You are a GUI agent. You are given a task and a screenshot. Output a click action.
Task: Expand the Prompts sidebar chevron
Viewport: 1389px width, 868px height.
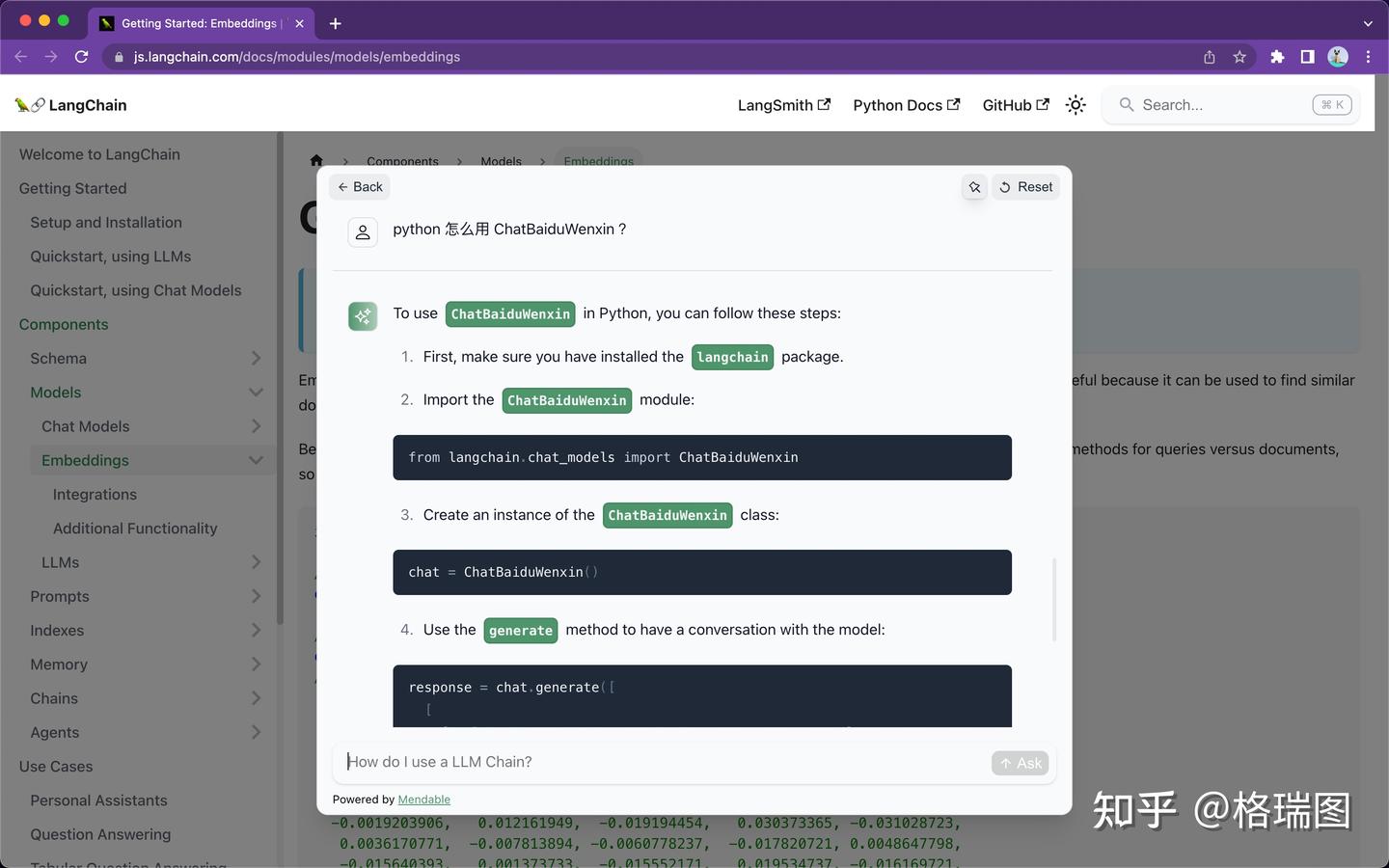point(256,596)
